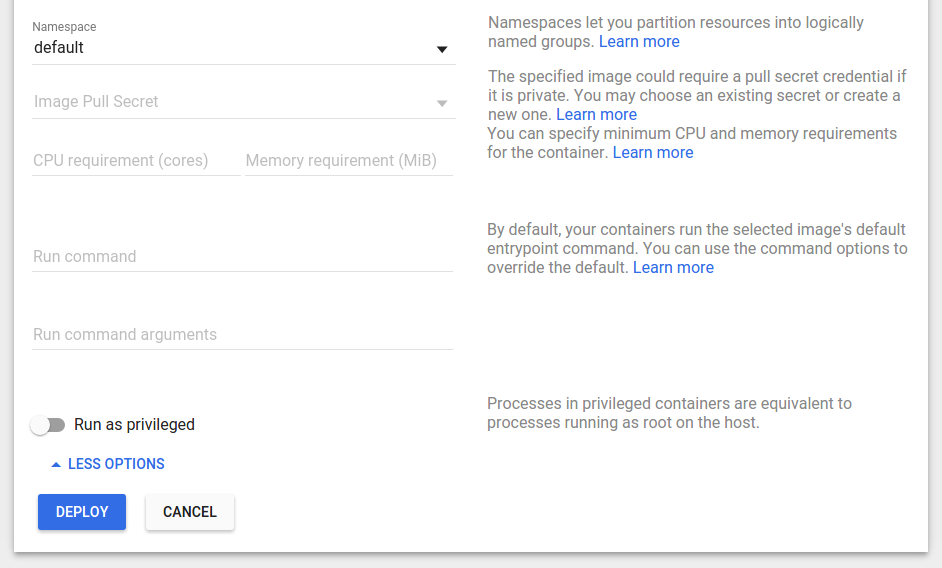The width and height of the screenshot is (942, 568).
Task: Open Learn more link about namespaces
Action: coord(639,42)
